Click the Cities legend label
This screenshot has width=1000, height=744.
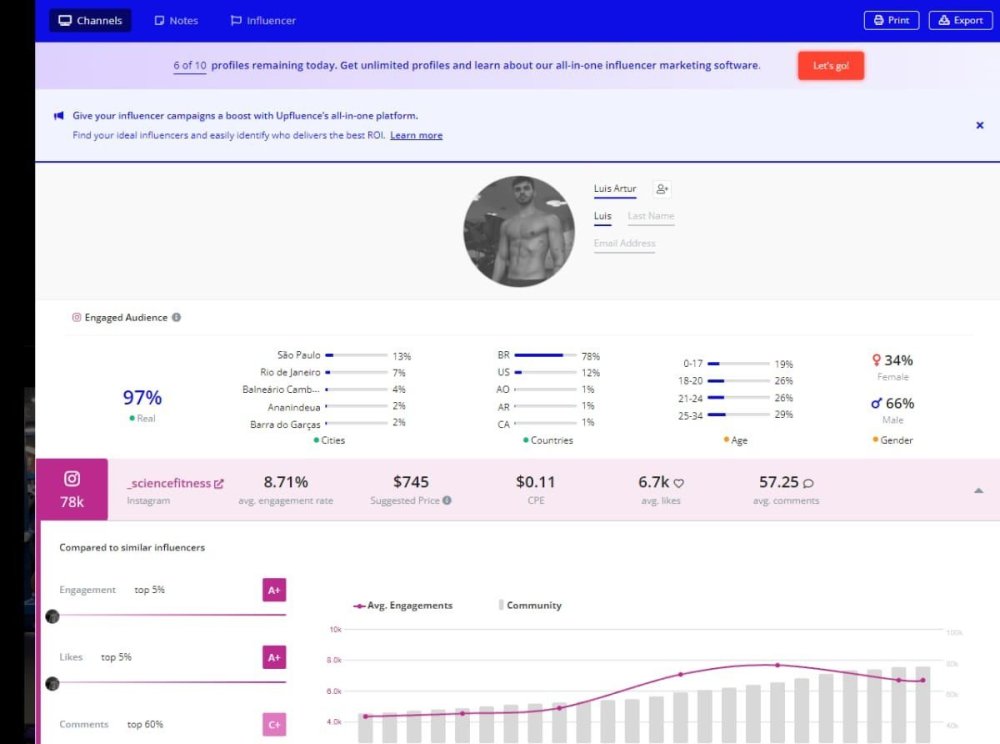point(329,441)
